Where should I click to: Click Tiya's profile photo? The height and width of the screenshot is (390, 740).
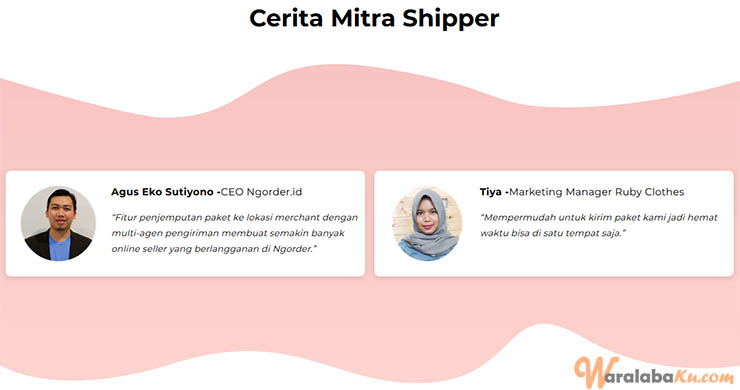427,223
